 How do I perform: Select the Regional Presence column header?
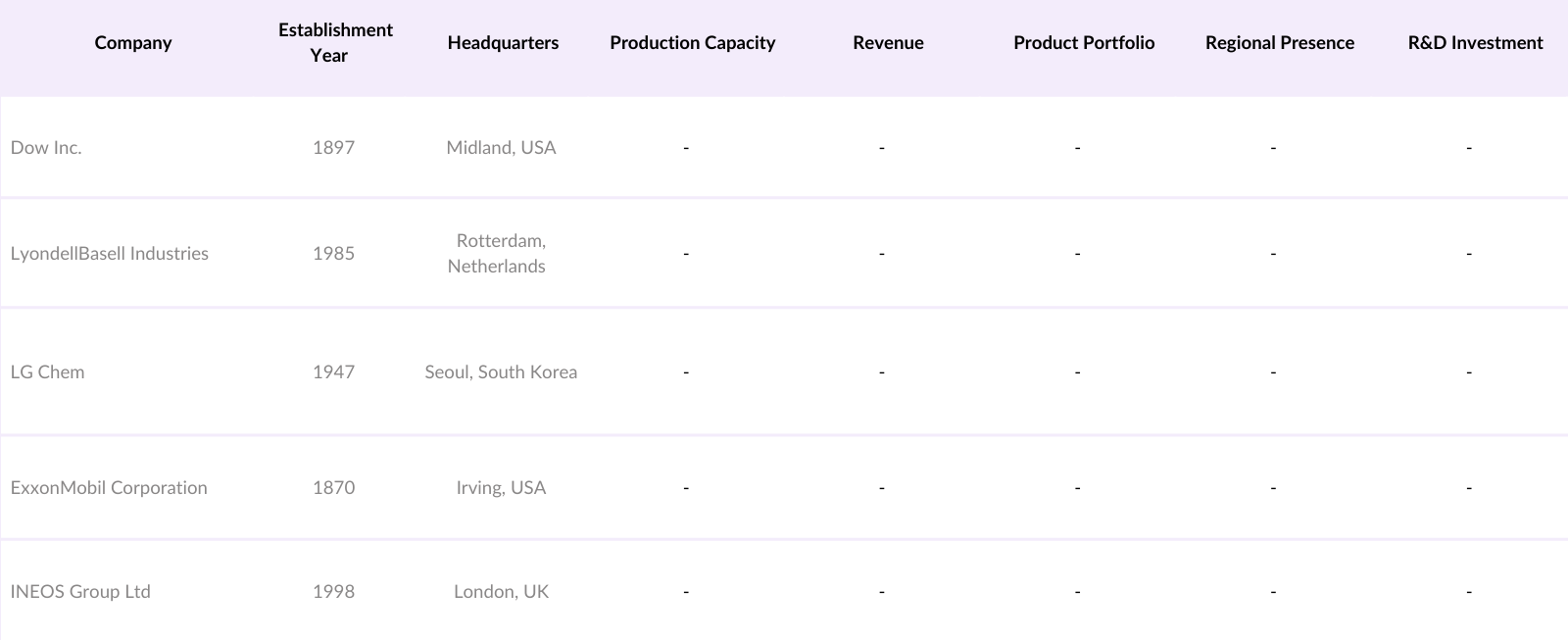point(1280,43)
